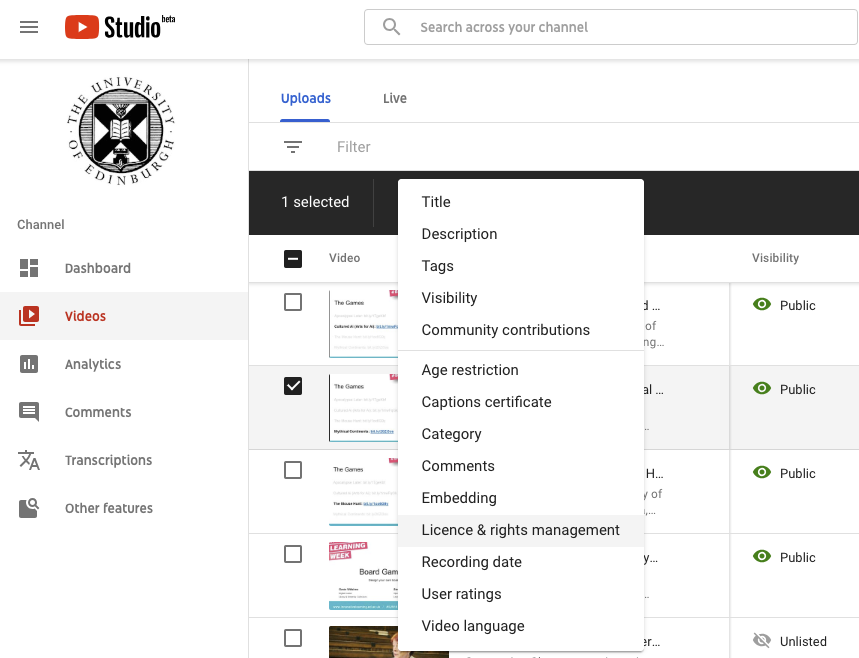Select User ratings menu option
Viewport: 859px width, 658px height.
(x=521, y=594)
